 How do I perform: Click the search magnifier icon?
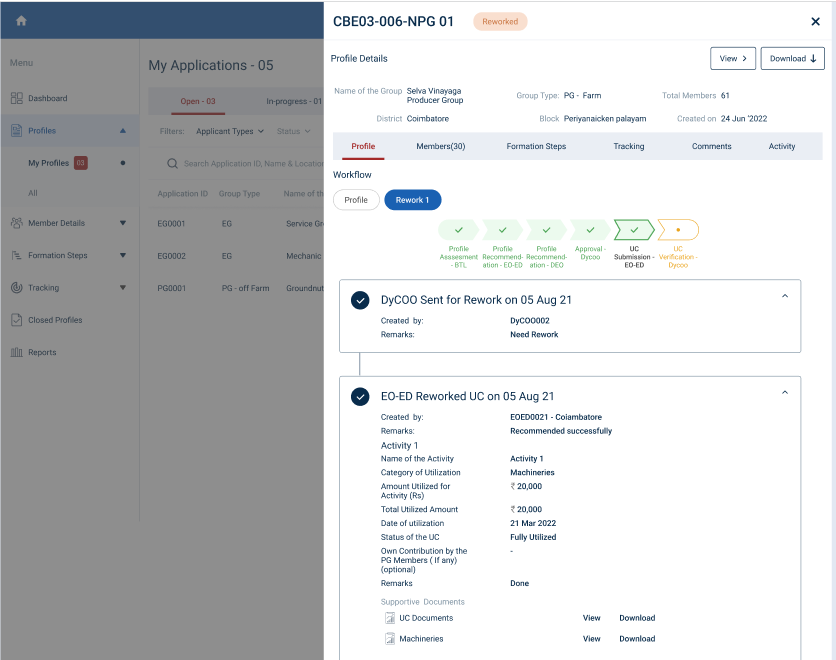[x=172, y=163]
